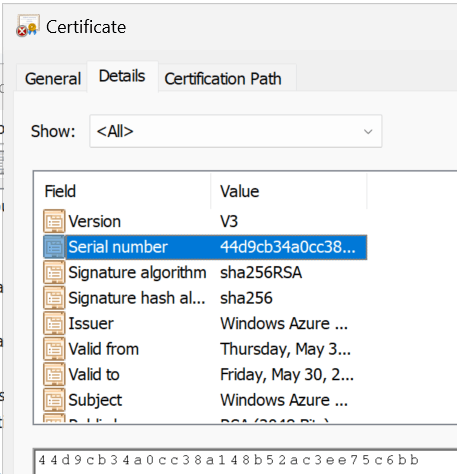Open the Show <All> dropdown
The width and height of the screenshot is (457, 474).
(236, 131)
